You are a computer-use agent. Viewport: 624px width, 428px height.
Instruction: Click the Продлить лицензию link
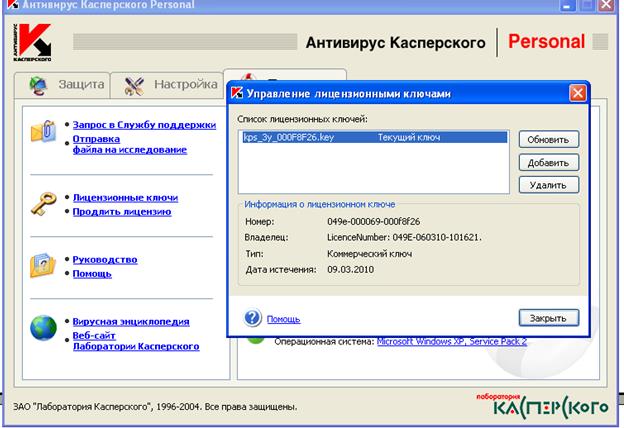122,212
